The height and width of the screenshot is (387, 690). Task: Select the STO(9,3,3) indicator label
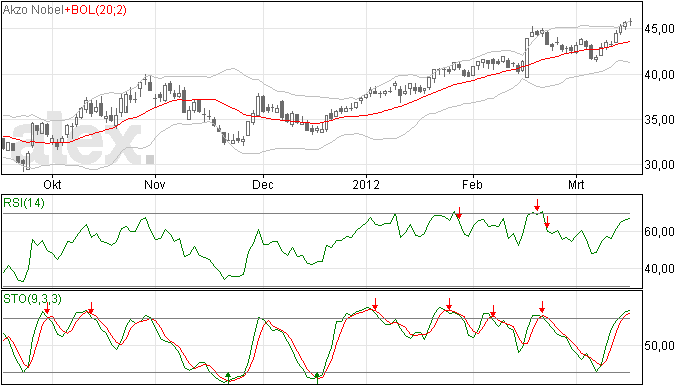(32, 299)
